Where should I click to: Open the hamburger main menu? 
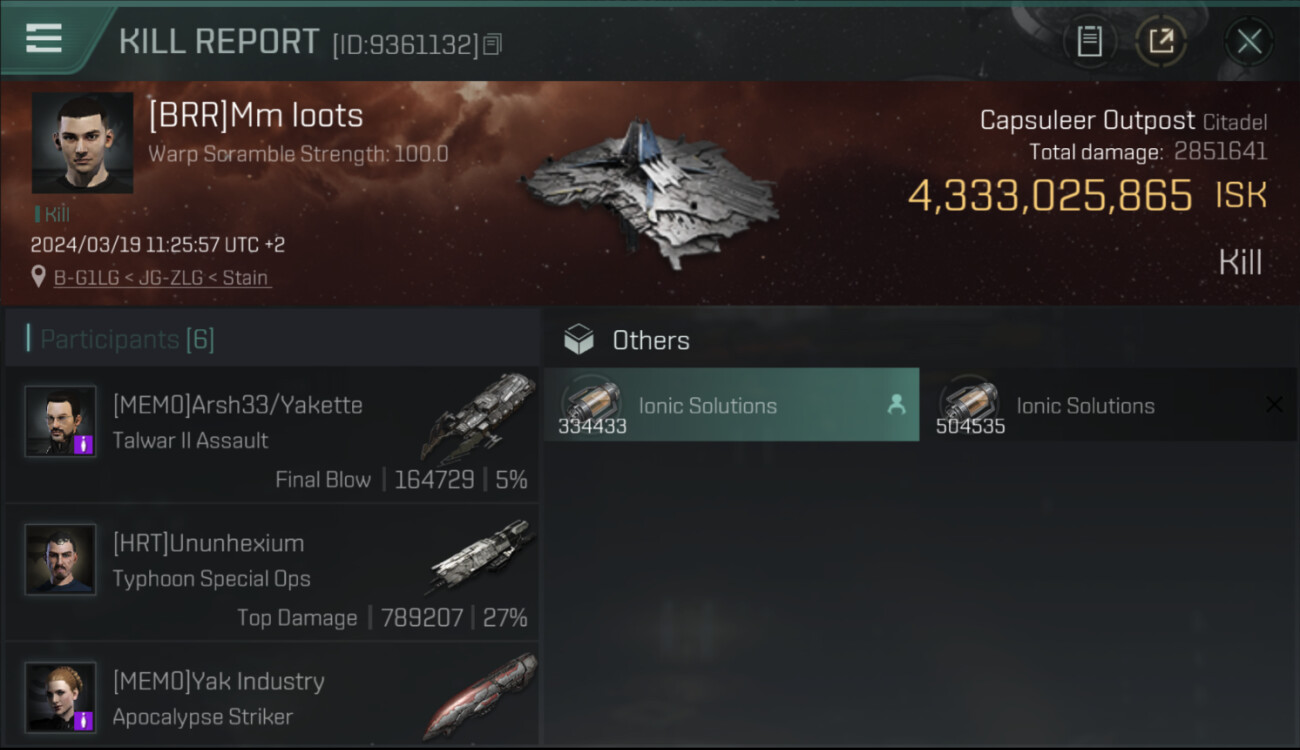click(x=44, y=39)
